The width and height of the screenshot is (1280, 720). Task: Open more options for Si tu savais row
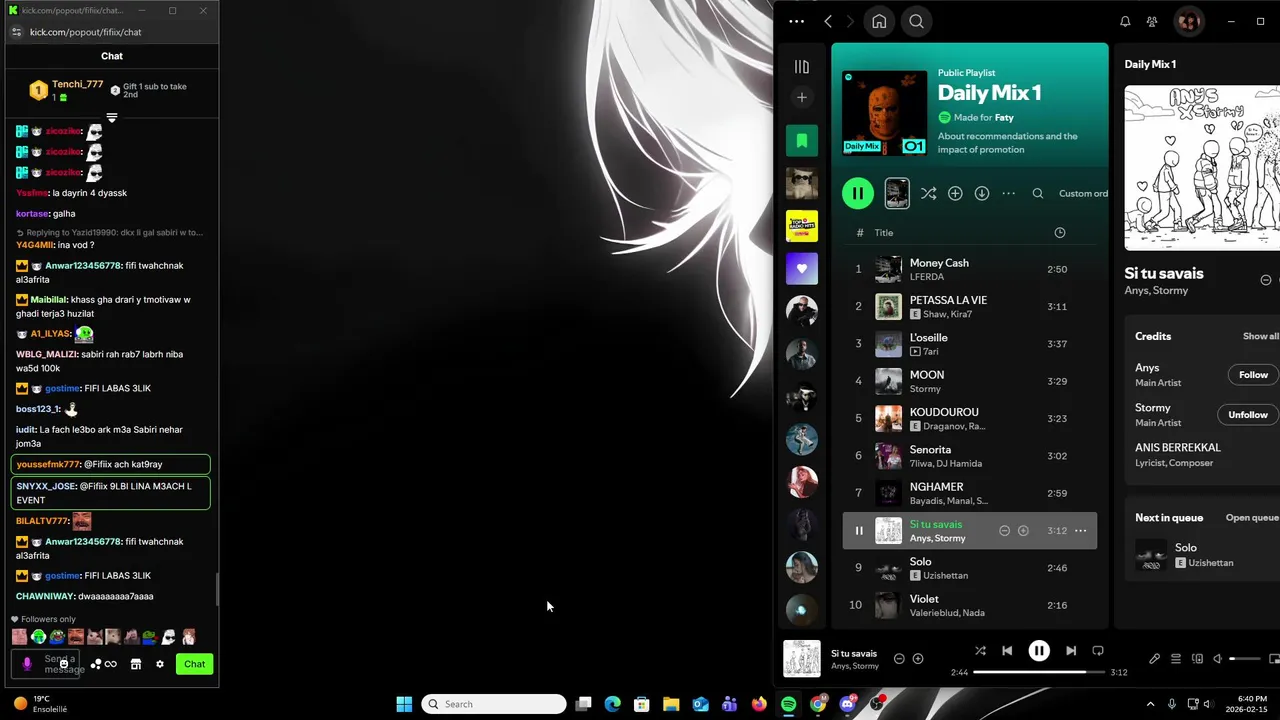click(1080, 531)
